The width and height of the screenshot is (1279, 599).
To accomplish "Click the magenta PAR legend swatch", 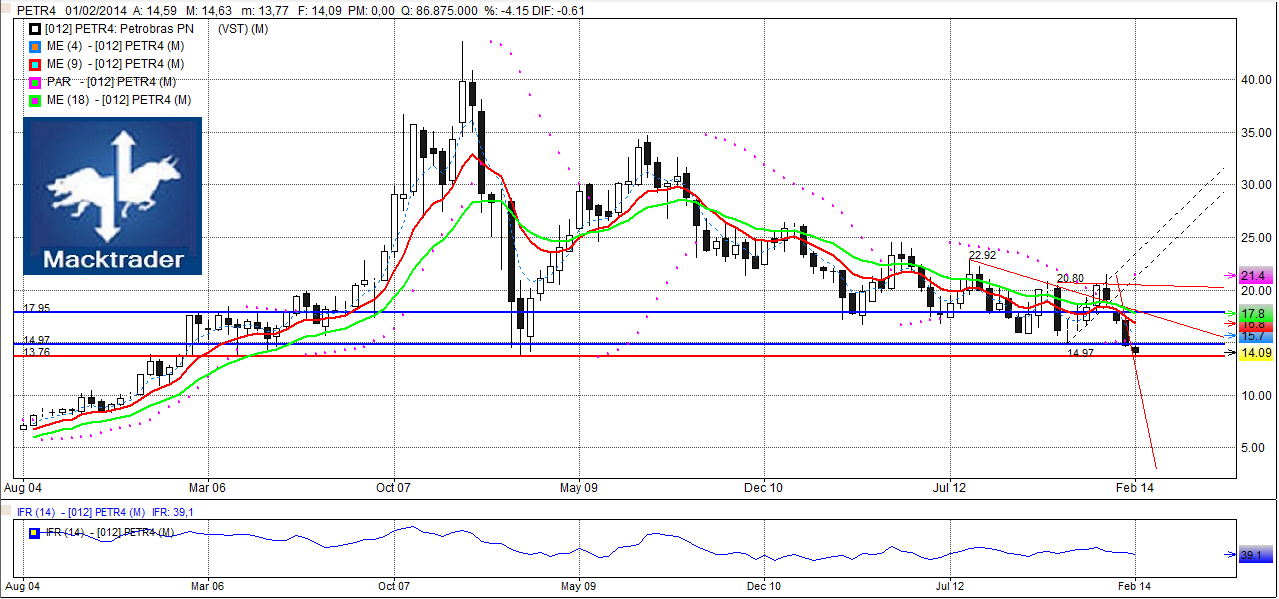I will point(37,82).
